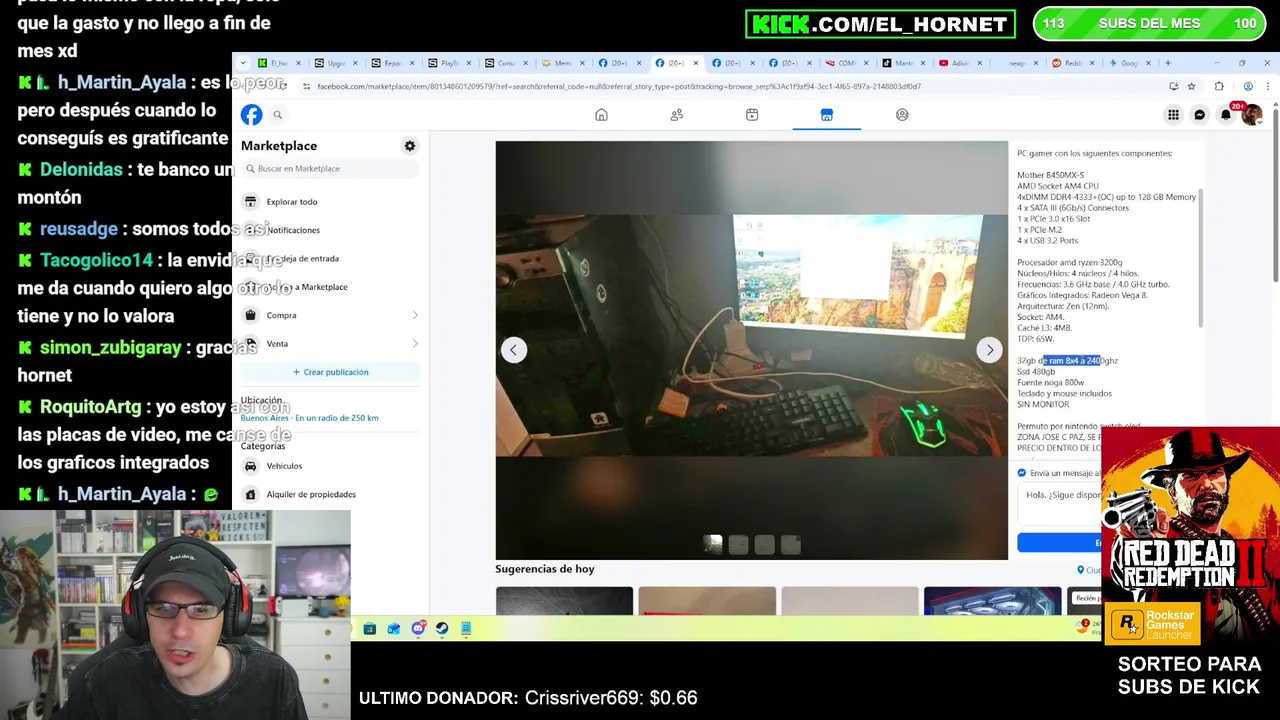
Task: Click the Buscar en Marketplace search field
Action: (x=330, y=169)
